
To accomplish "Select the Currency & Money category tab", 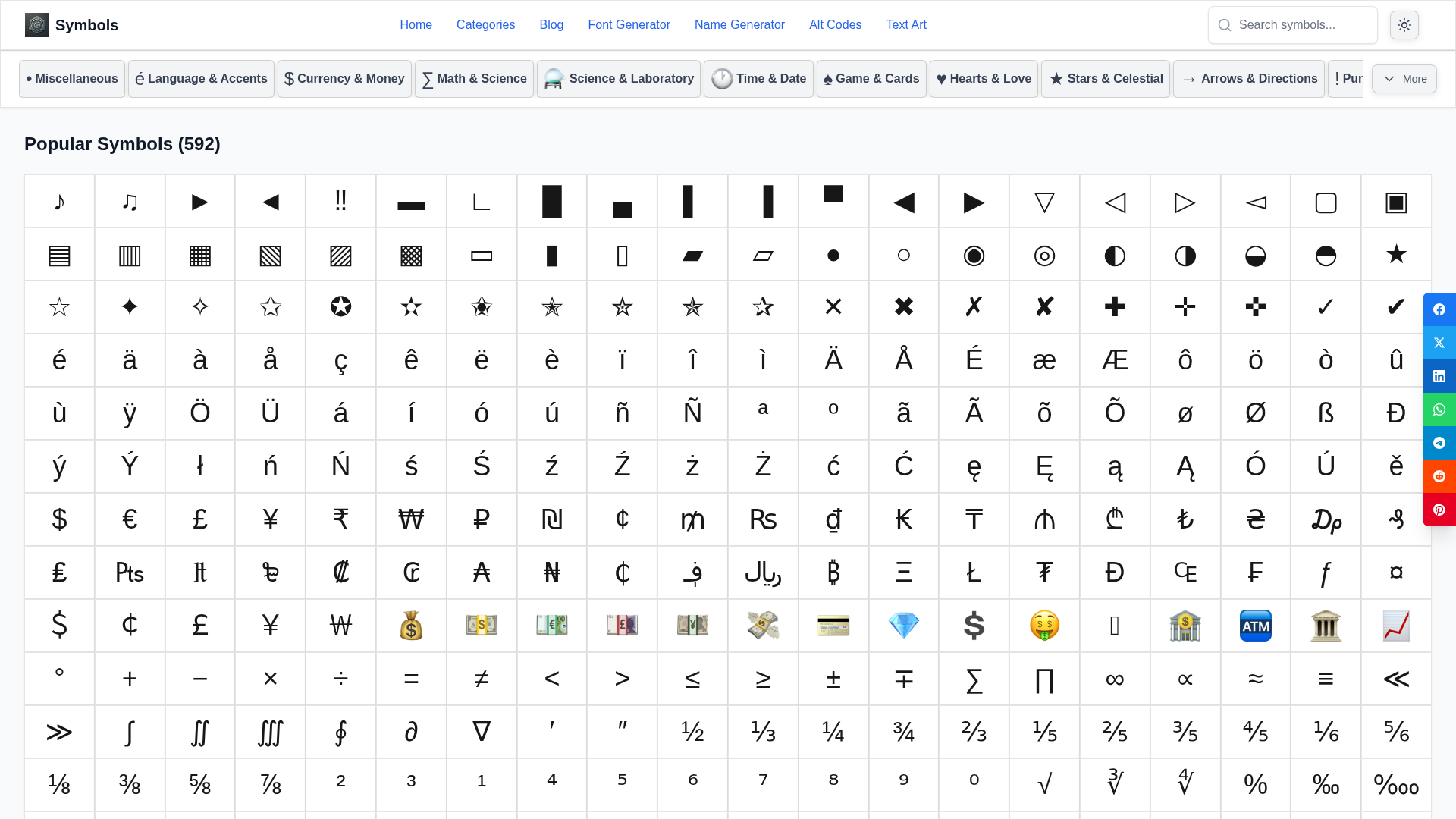I will tap(344, 79).
